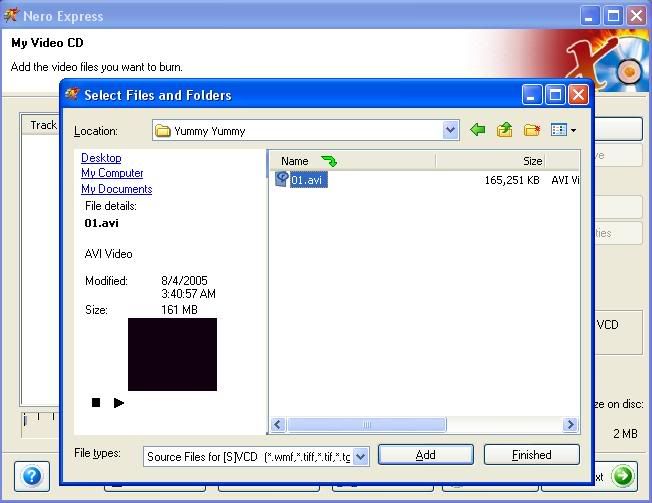Maximize the Select Files and Folders dialog
Image resolution: width=652 pixels, height=503 pixels.
(555, 95)
